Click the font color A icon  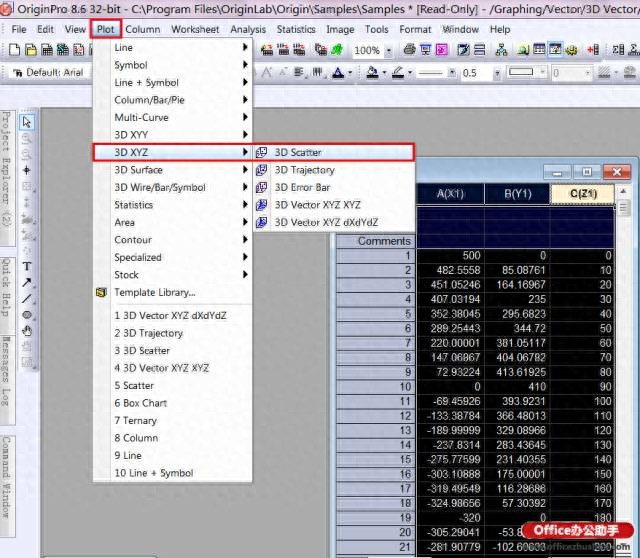click(338, 73)
